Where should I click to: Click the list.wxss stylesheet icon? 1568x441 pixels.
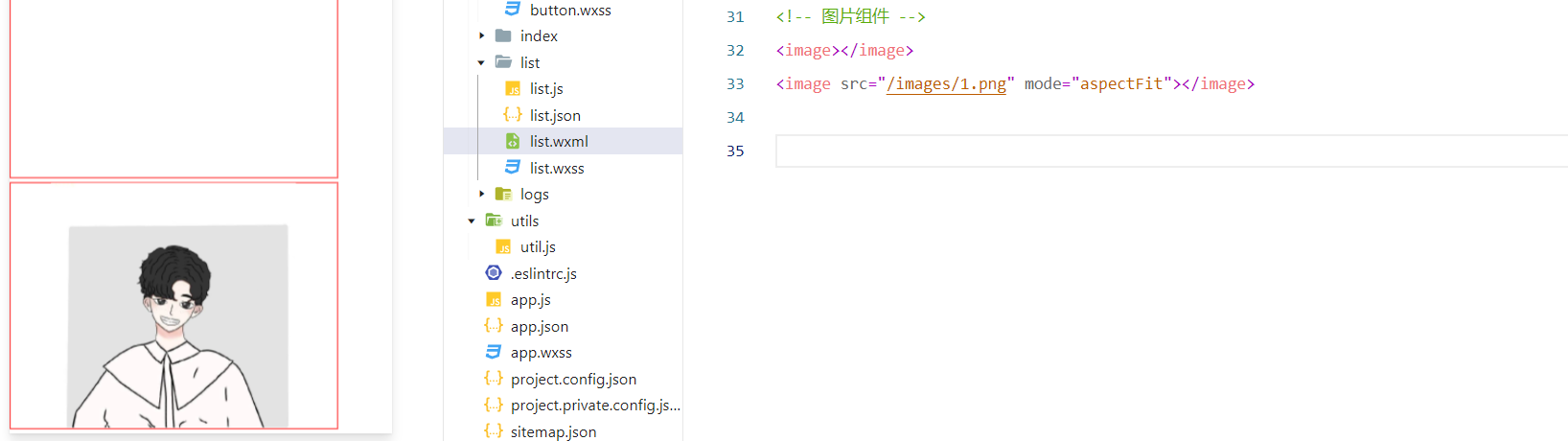[x=513, y=168]
